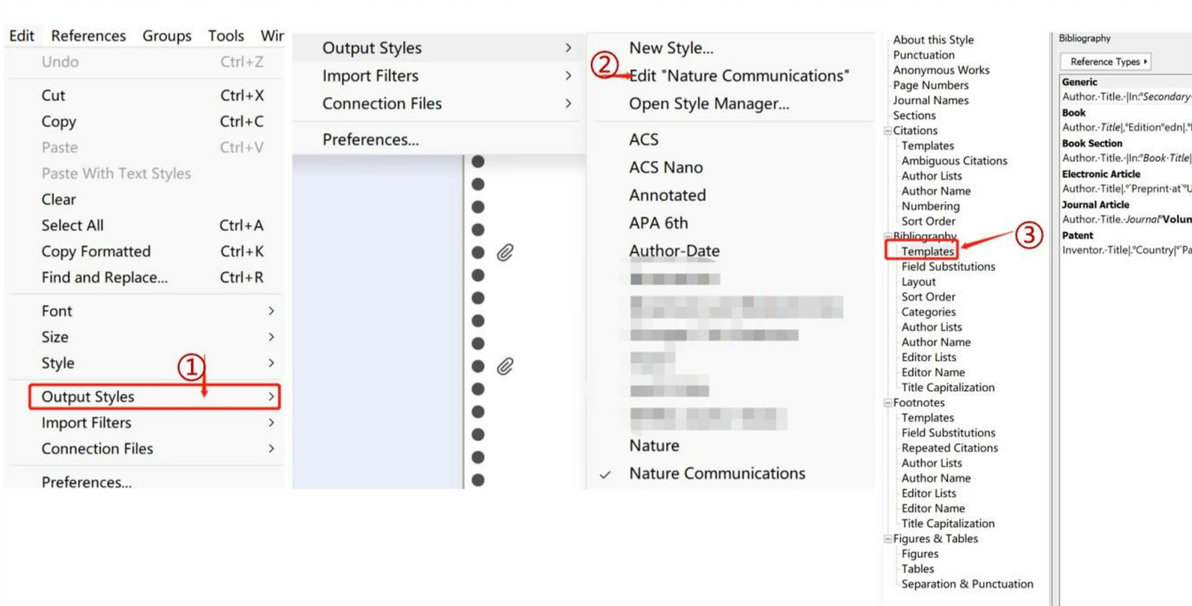1192x606 pixels.
Task: Click the Electronic Article template heading
Action: tap(1101, 174)
